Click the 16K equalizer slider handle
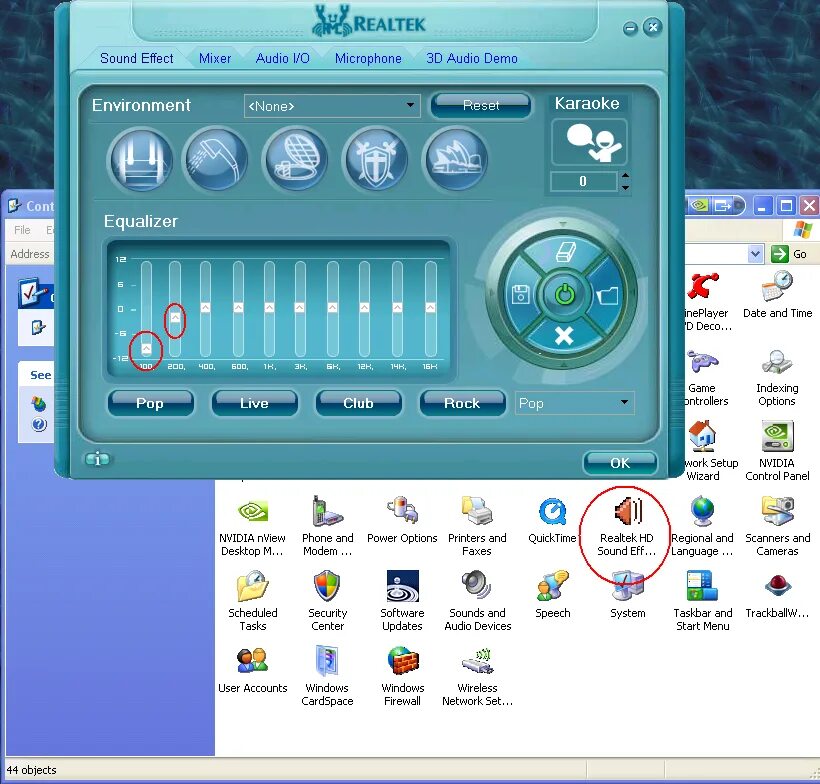Viewport: 820px width, 784px height. (430, 308)
